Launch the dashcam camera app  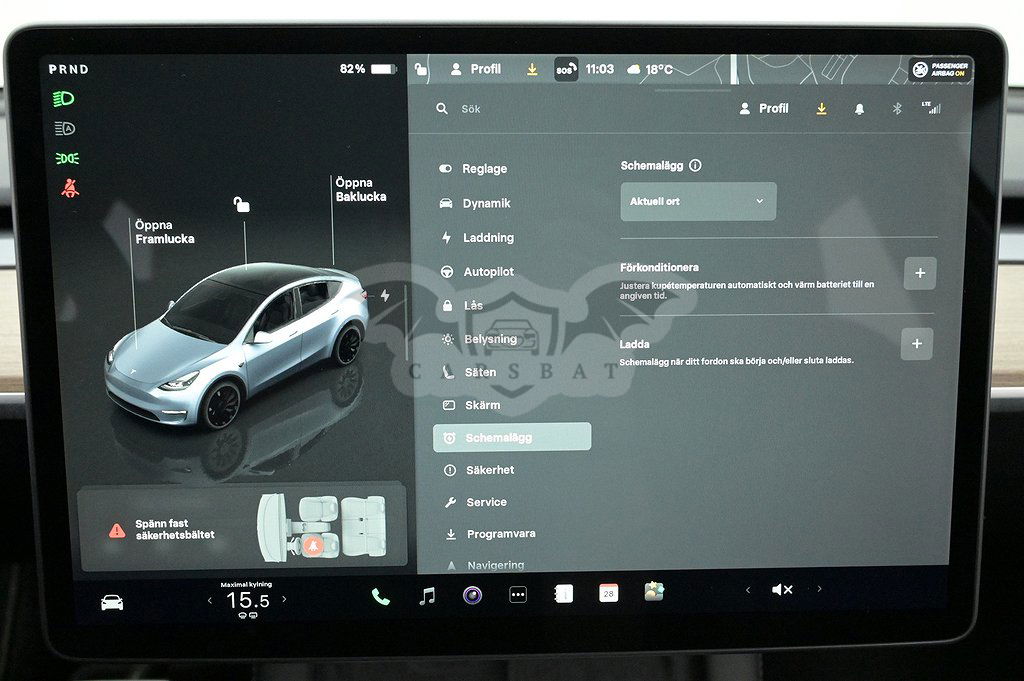click(x=472, y=596)
